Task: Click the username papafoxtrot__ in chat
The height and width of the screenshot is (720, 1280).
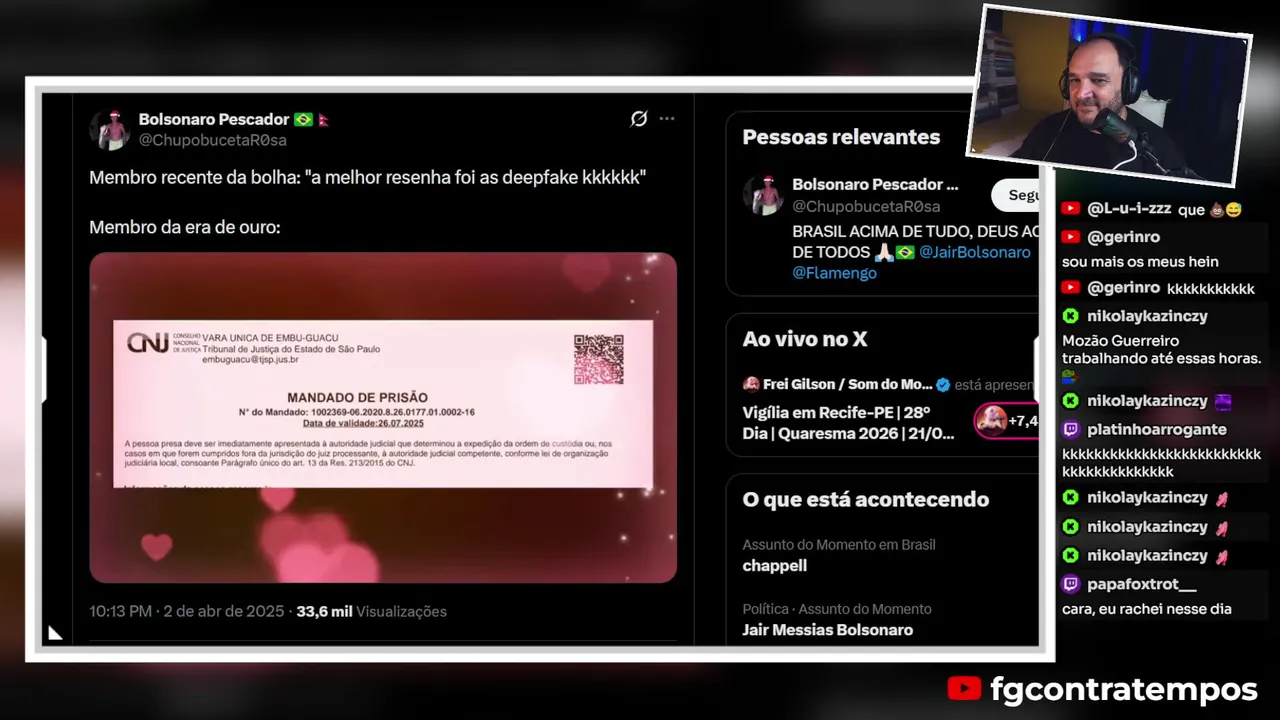Action: click(x=1141, y=584)
